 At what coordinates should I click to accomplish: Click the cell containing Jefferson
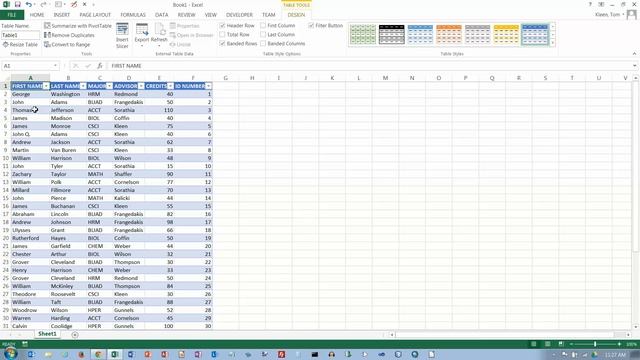point(68,110)
